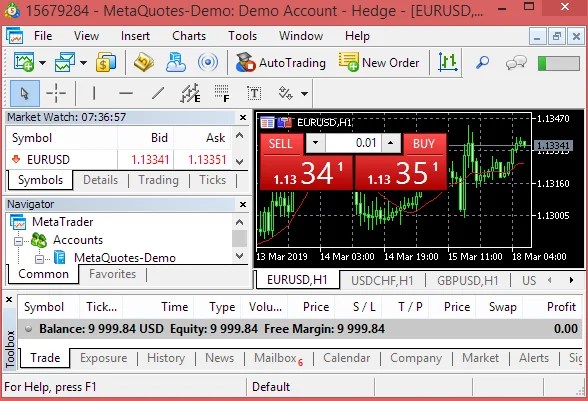Click the volume decrease arrow
This screenshot has height=401, width=588.
pos(315,143)
